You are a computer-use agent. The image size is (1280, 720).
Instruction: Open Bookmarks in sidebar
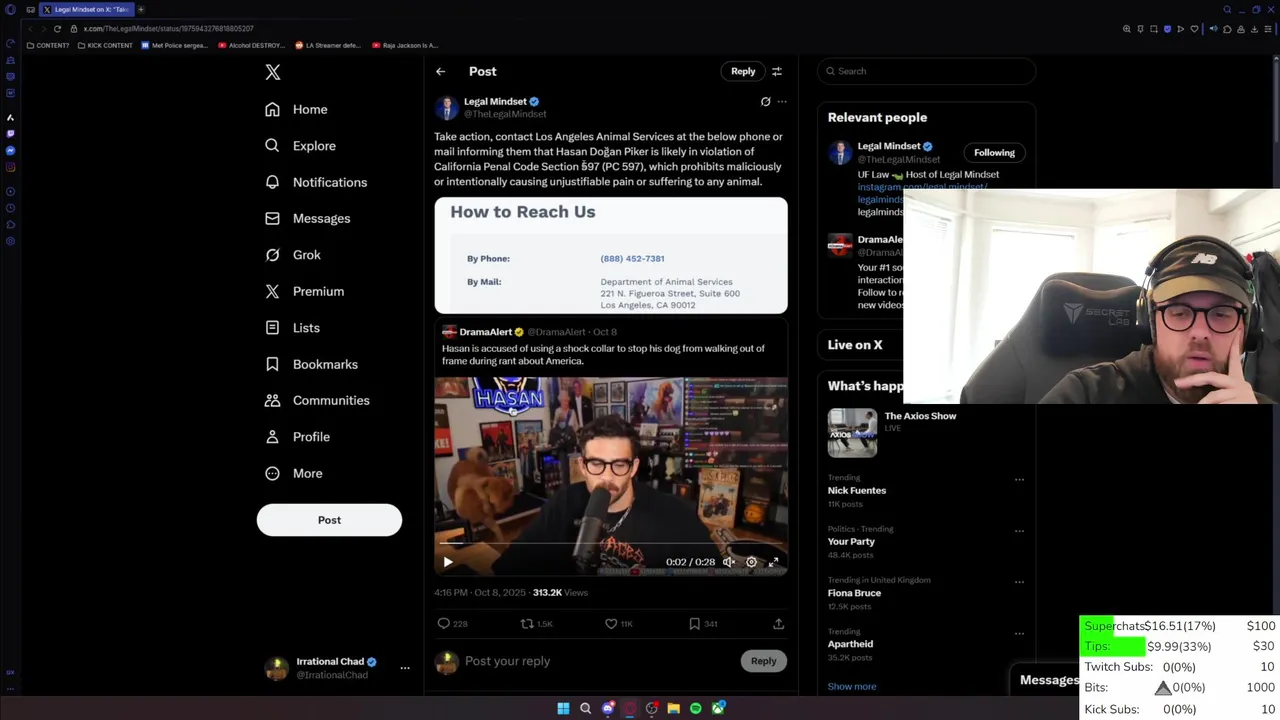tap(311, 364)
